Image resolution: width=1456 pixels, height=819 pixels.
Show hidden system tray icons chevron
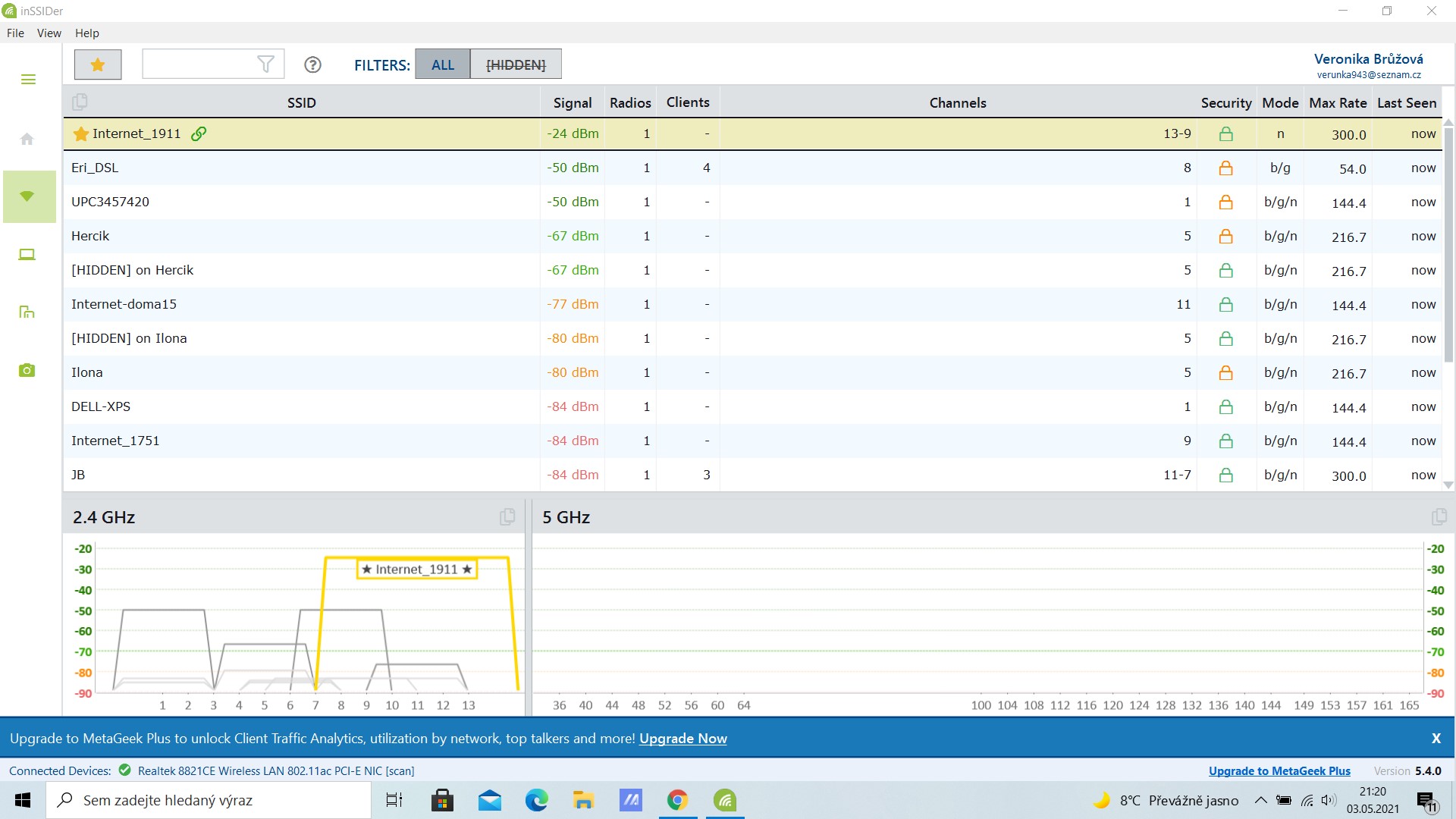pos(1260,800)
